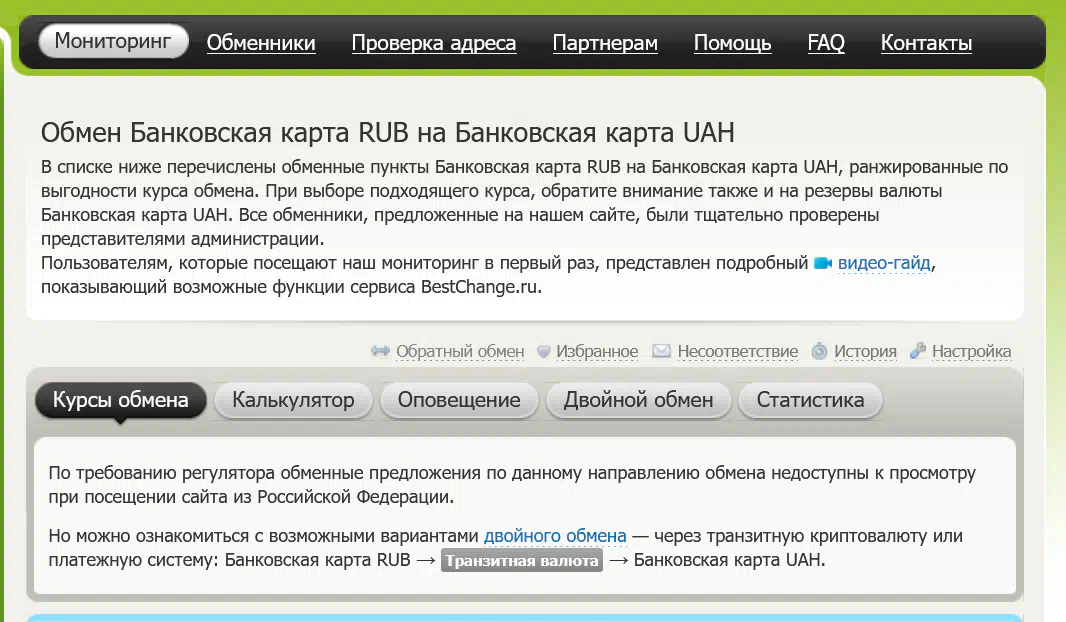Select the Мониторинг navigation button
Image resolution: width=1066 pixels, height=622 pixels.
click(114, 42)
